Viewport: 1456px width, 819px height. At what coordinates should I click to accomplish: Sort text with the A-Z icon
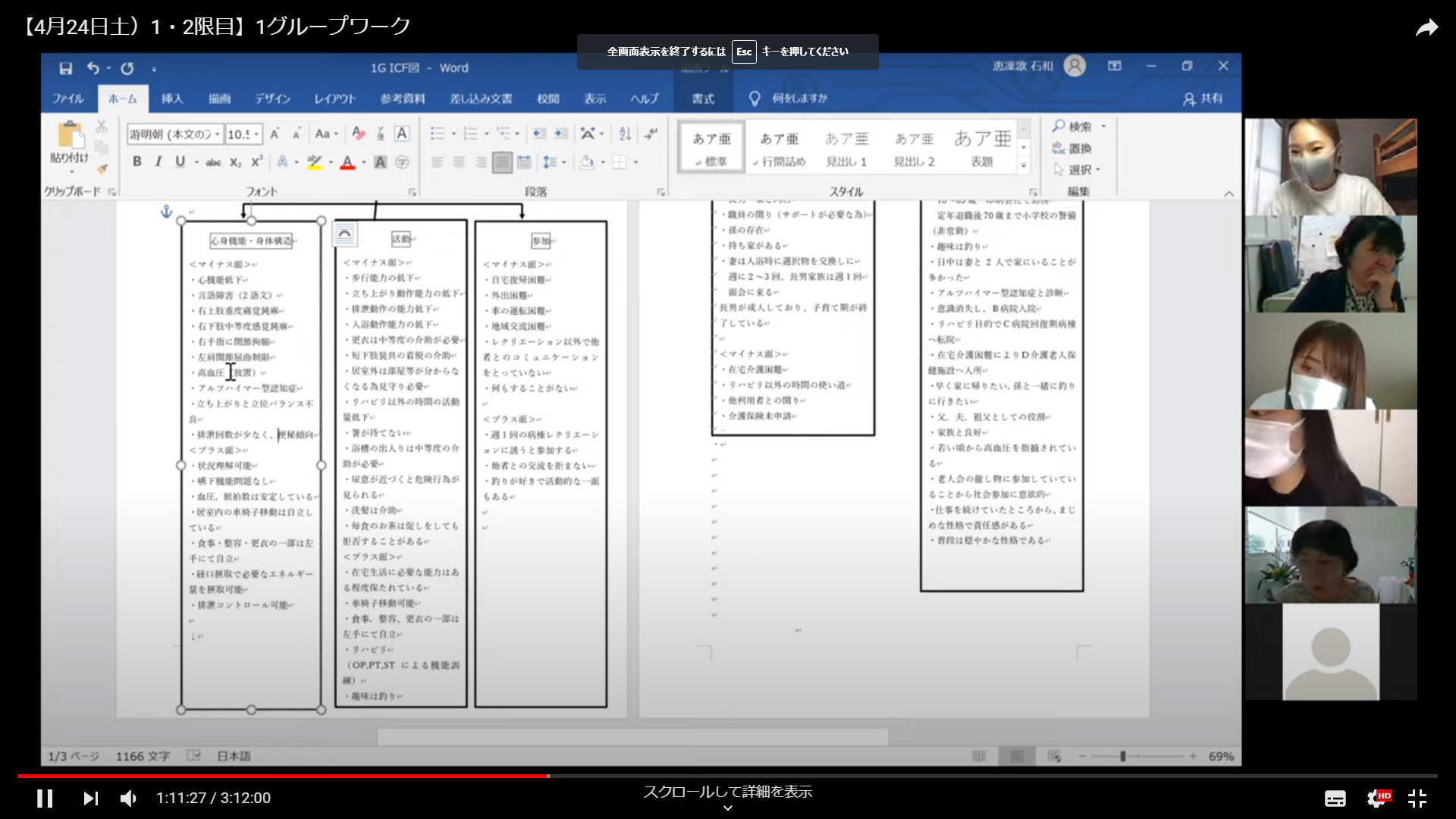tap(625, 133)
